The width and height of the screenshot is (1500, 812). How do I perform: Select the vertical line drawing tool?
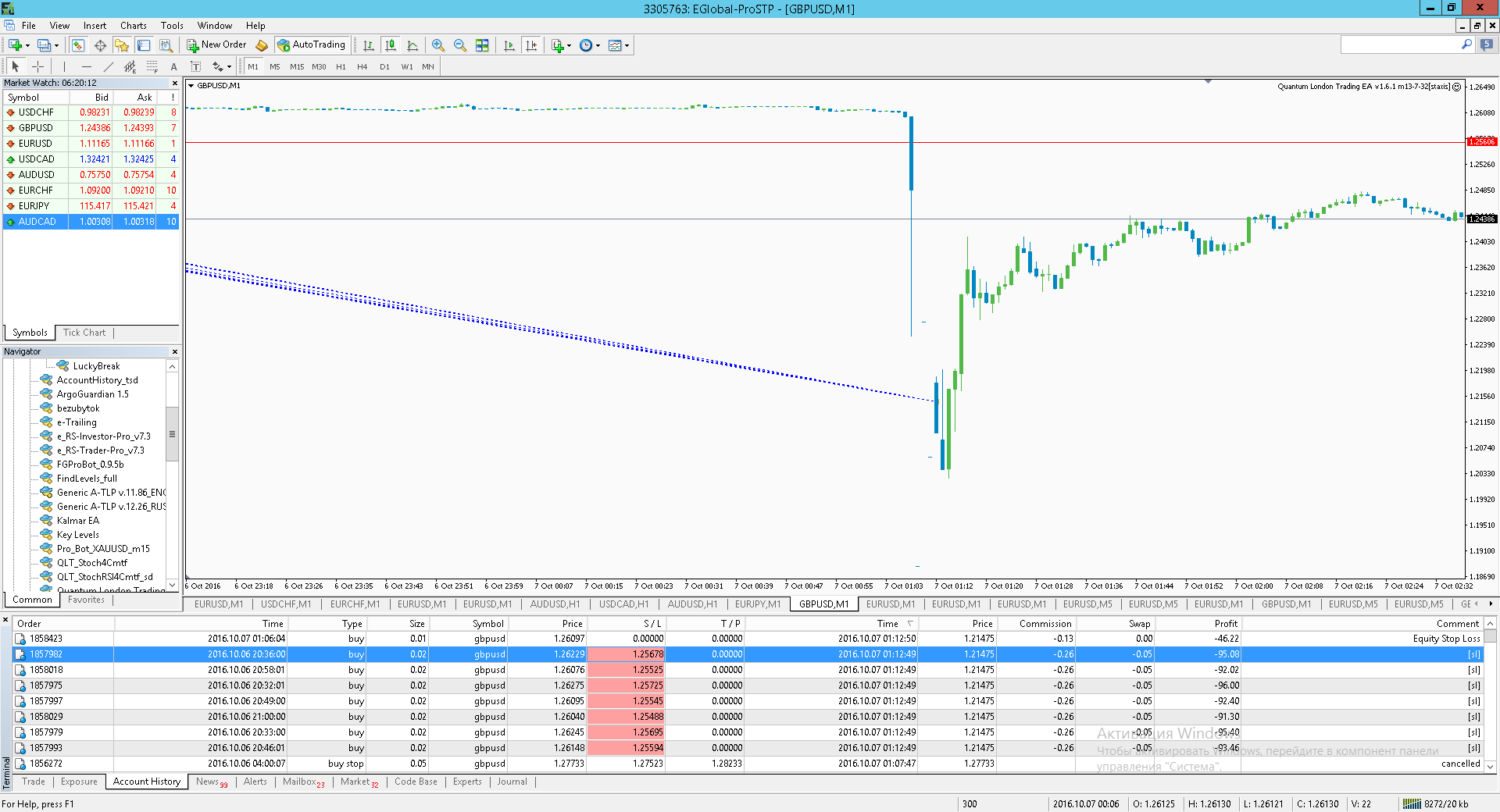tap(64, 66)
